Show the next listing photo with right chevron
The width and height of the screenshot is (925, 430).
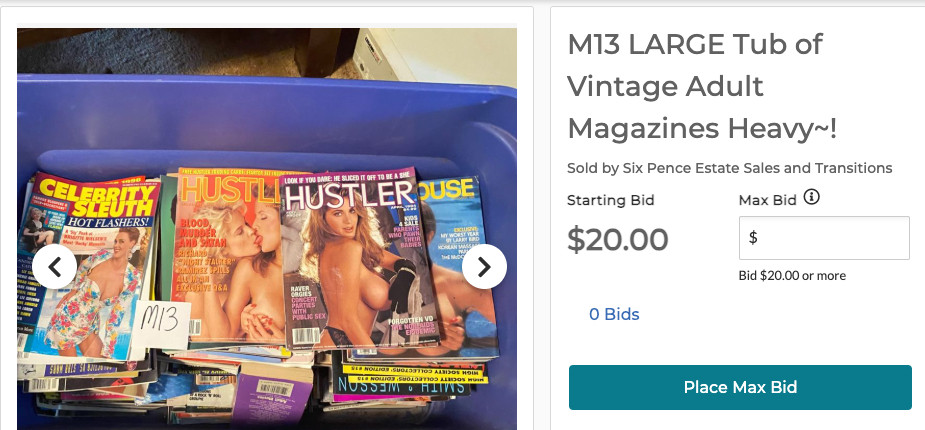click(x=484, y=267)
